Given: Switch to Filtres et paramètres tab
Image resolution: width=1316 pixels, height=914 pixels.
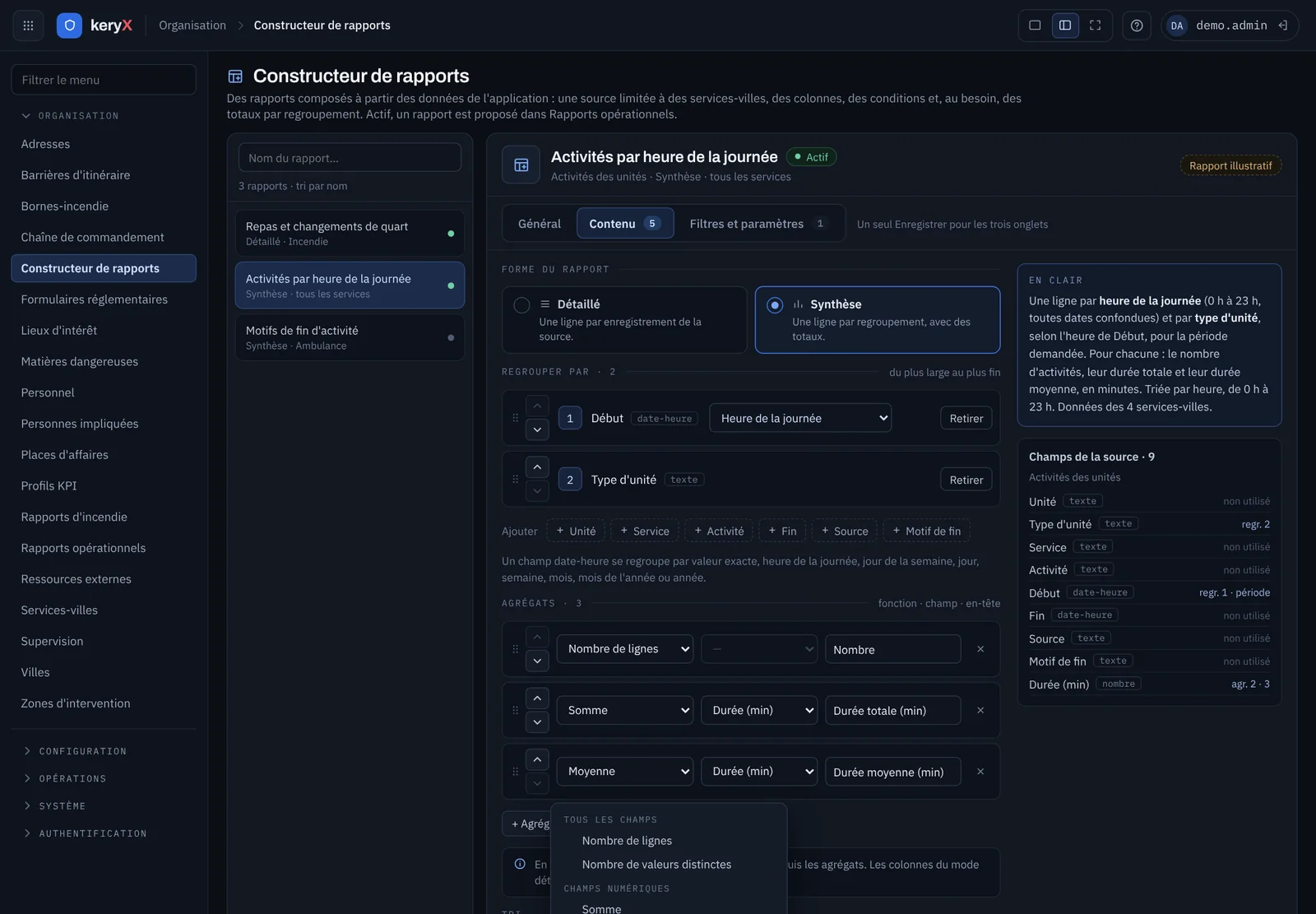Looking at the screenshot, I should pos(758,224).
